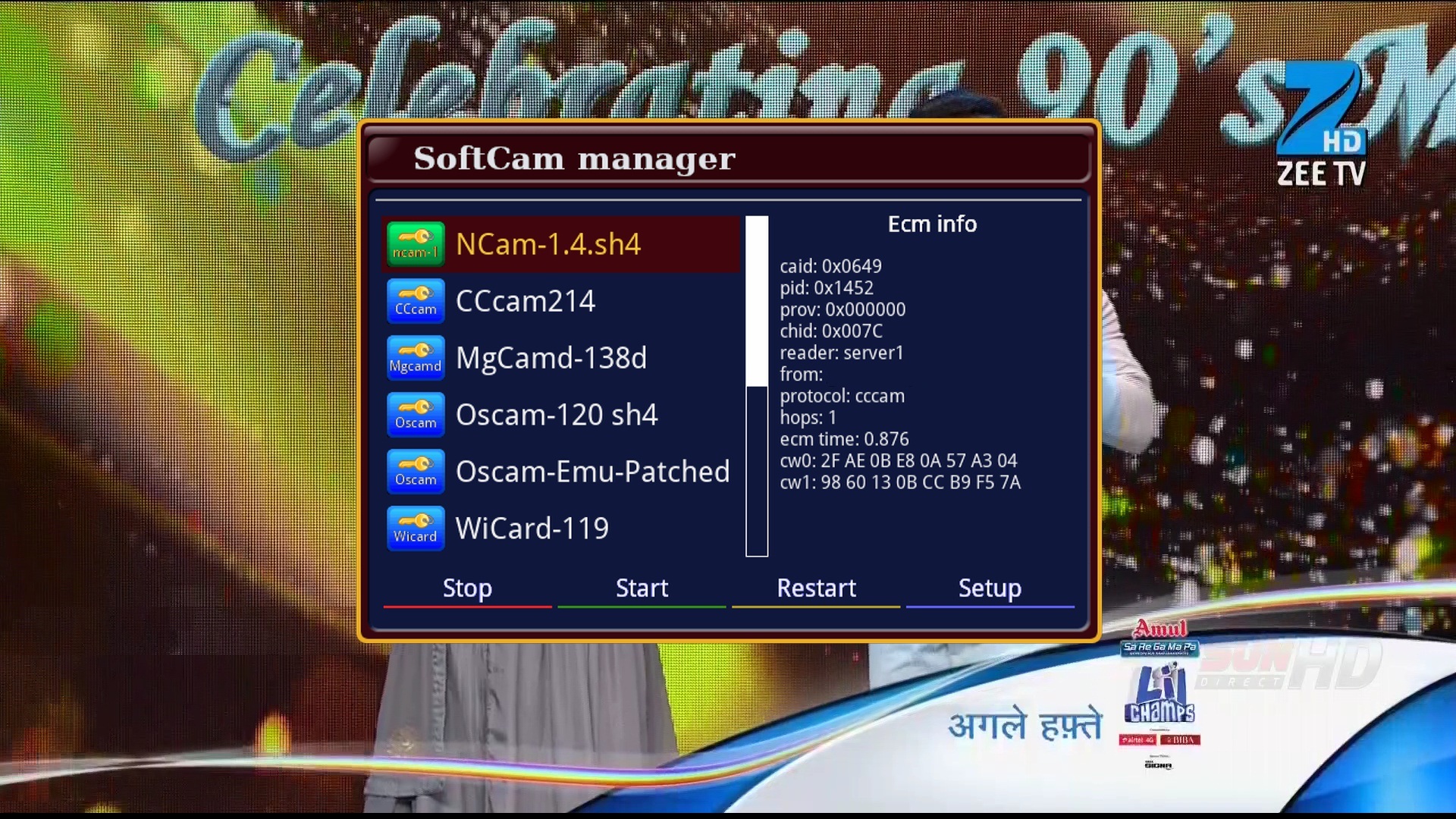
Task: Click the Mgcamd key icon
Action: (x=416, y=358)
